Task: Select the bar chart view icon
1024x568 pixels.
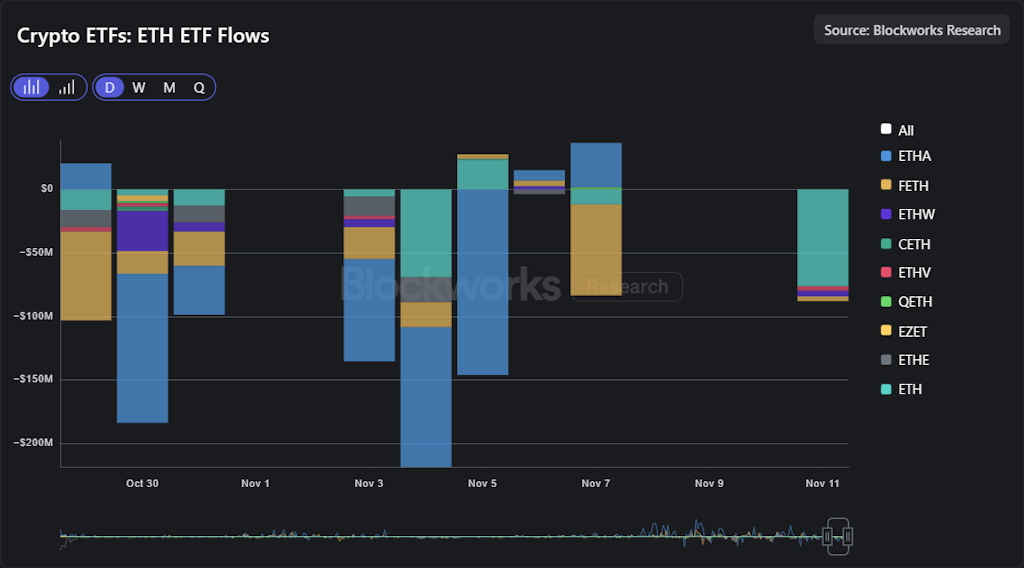Action: [x=31, y=87]
